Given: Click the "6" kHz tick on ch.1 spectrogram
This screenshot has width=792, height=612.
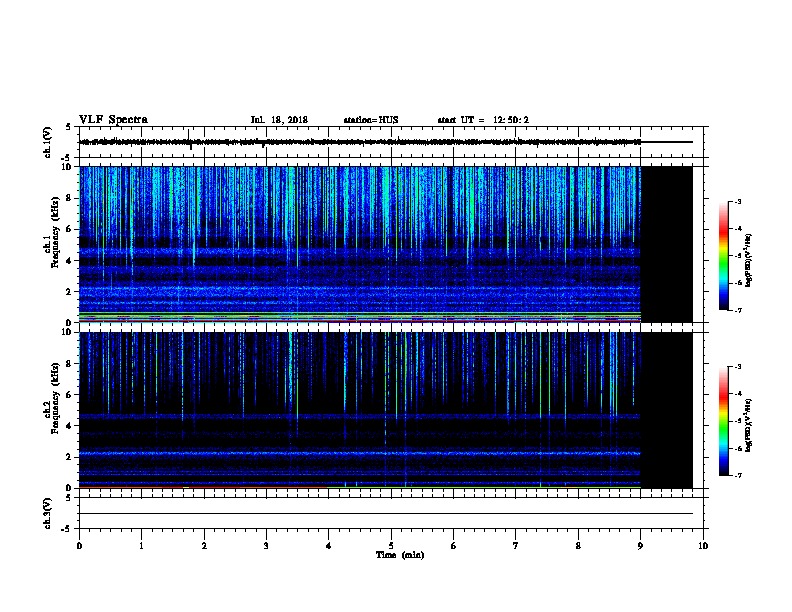Looking at the screenshot, I should [x=69, y=229].
